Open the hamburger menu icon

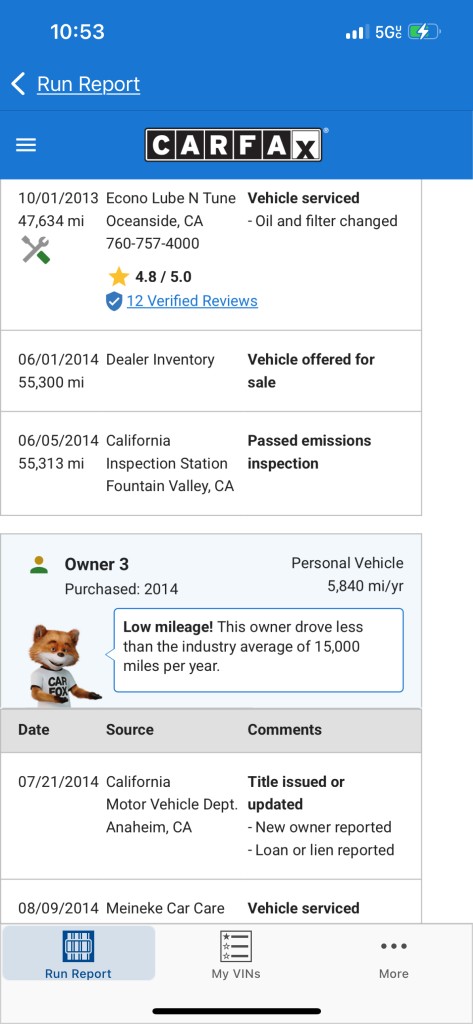25,145
